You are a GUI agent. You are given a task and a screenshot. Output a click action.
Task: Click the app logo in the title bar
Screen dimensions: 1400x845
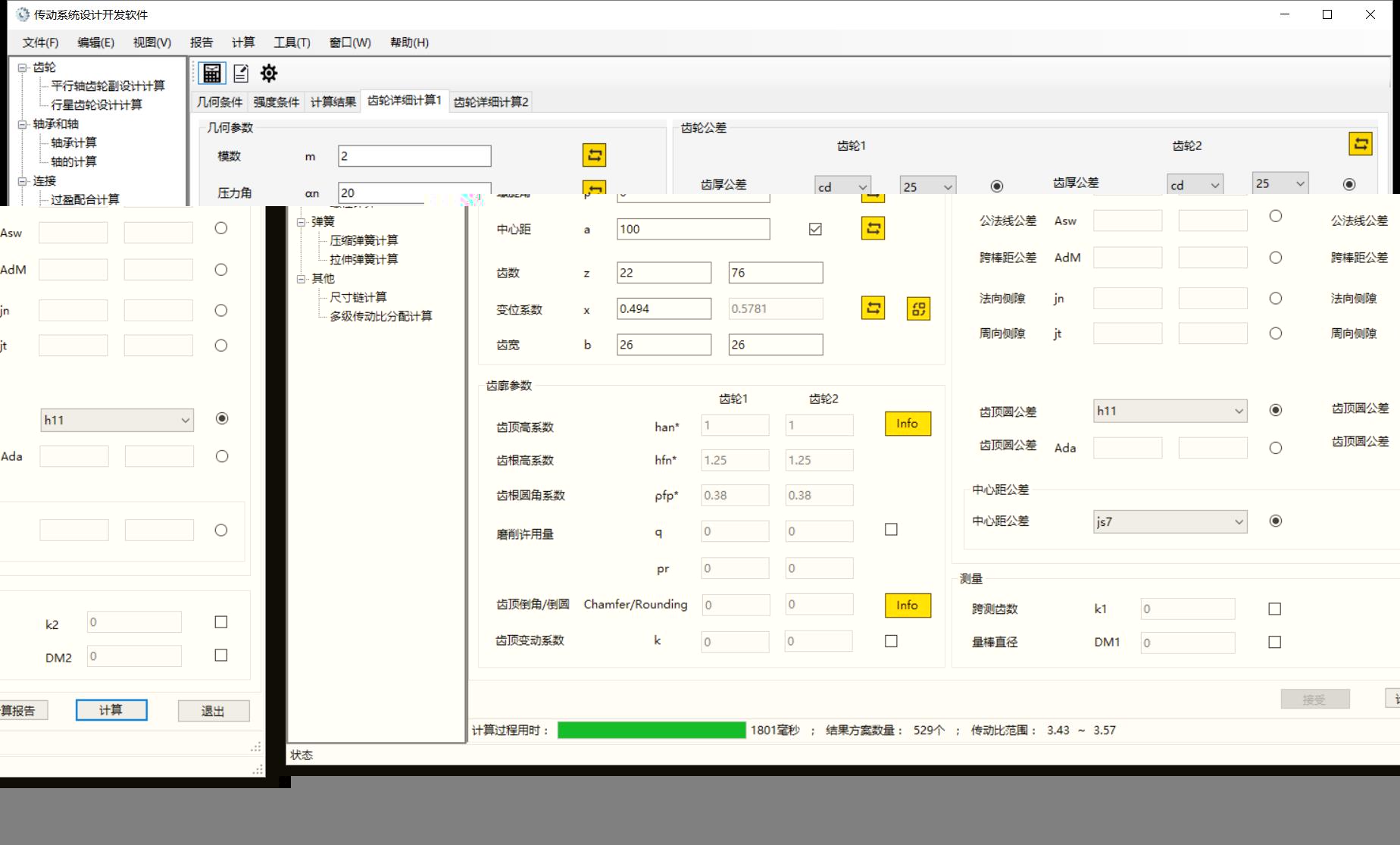tap(23, 14)
